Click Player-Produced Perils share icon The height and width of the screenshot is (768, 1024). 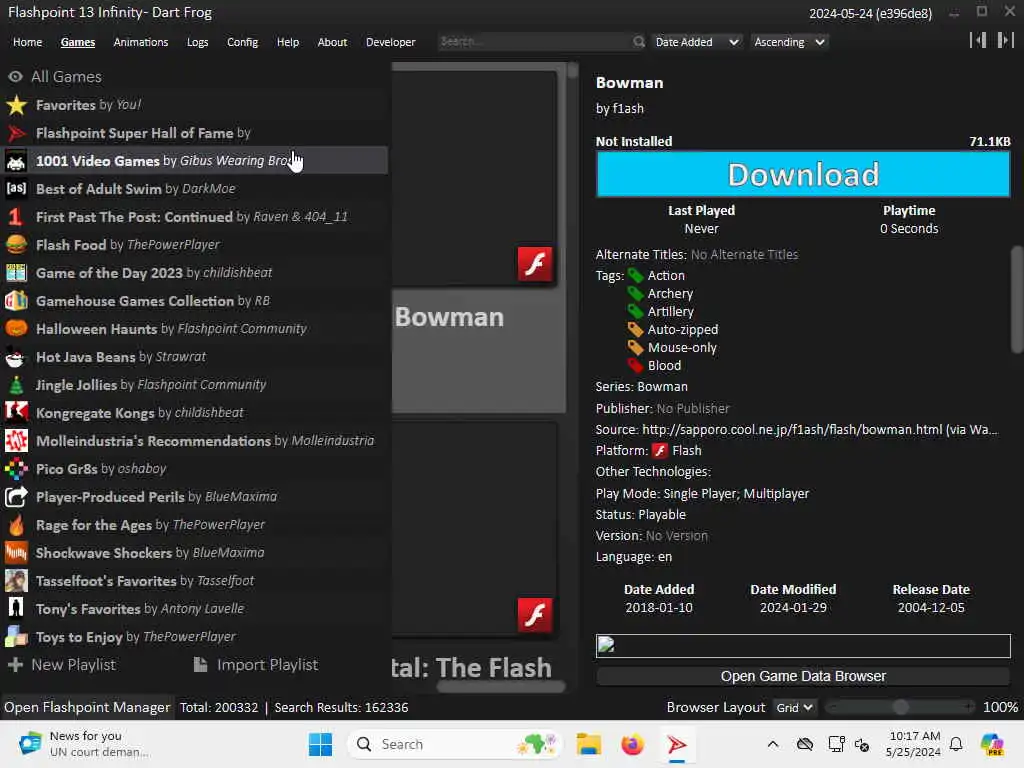pos(16,497)
